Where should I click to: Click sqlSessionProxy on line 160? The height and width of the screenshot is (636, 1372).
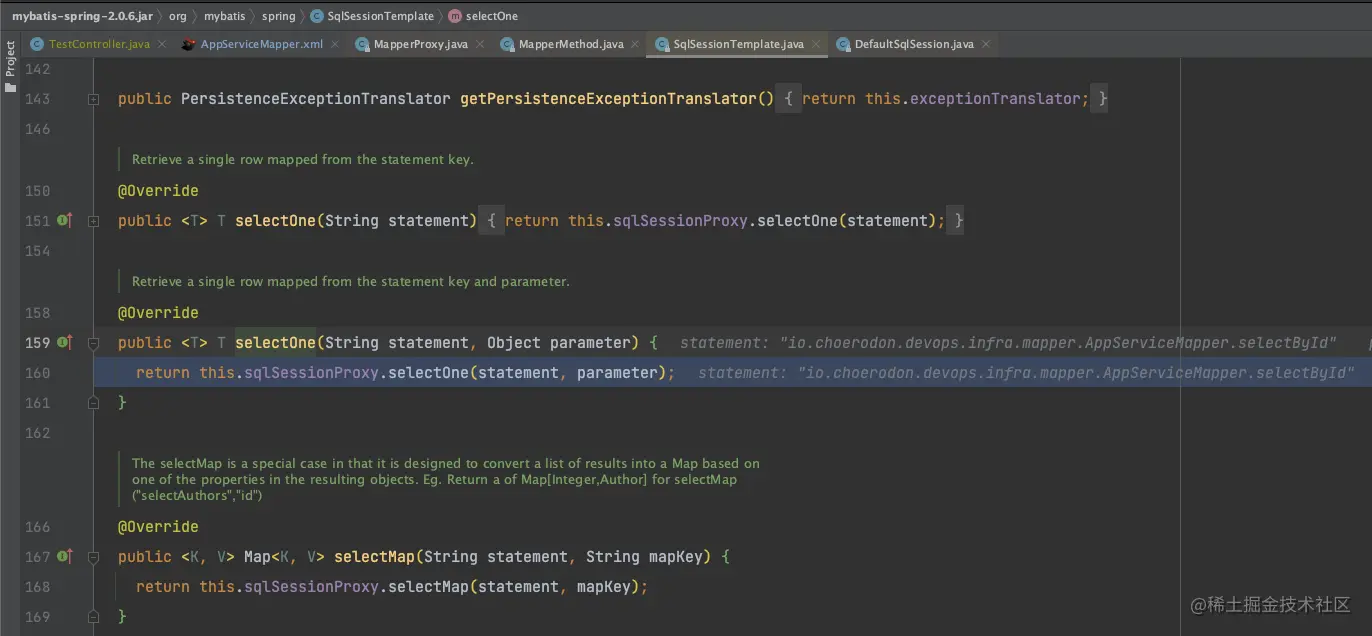311,373
